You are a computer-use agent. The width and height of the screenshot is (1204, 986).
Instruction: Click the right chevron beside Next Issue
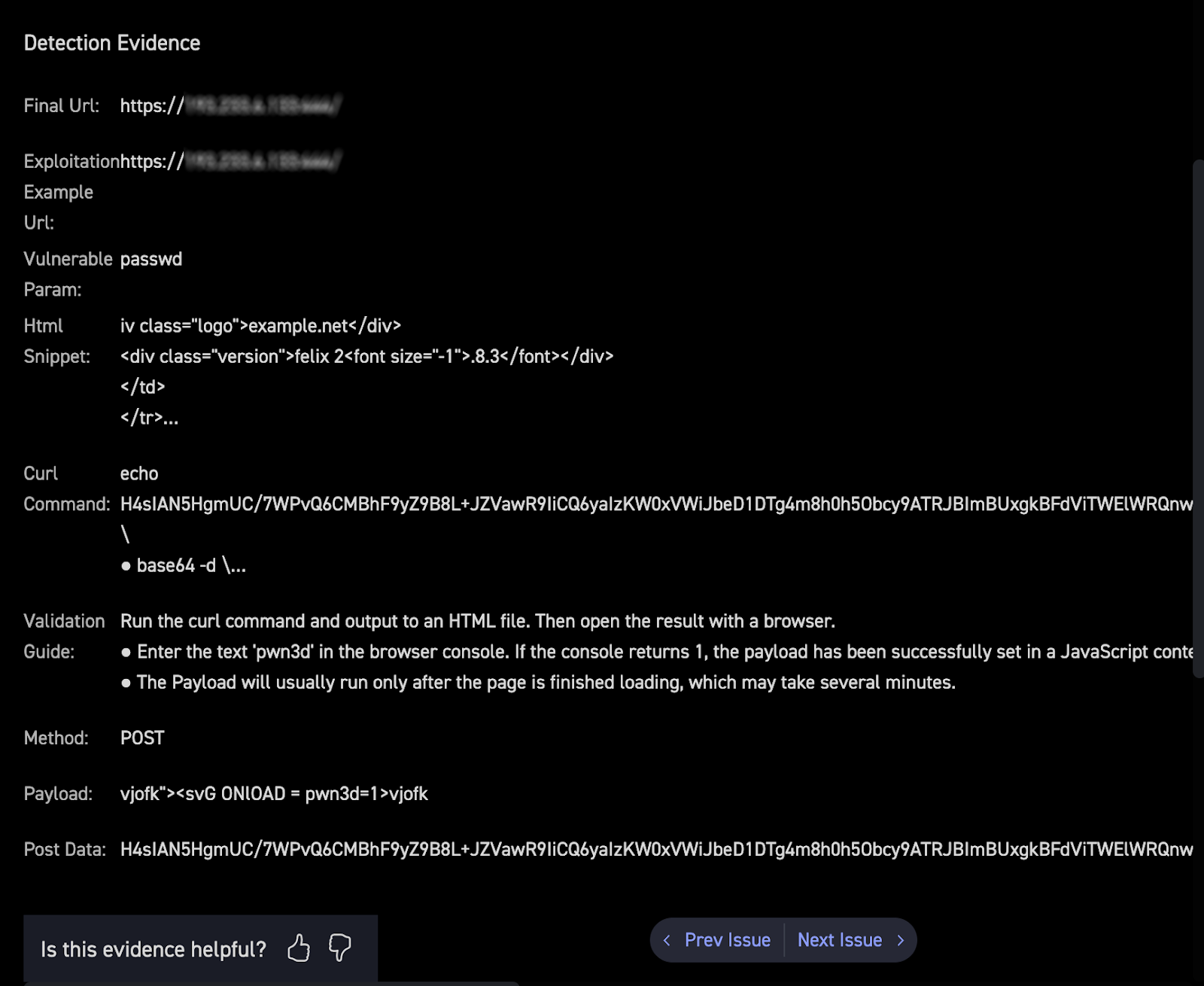900,939
